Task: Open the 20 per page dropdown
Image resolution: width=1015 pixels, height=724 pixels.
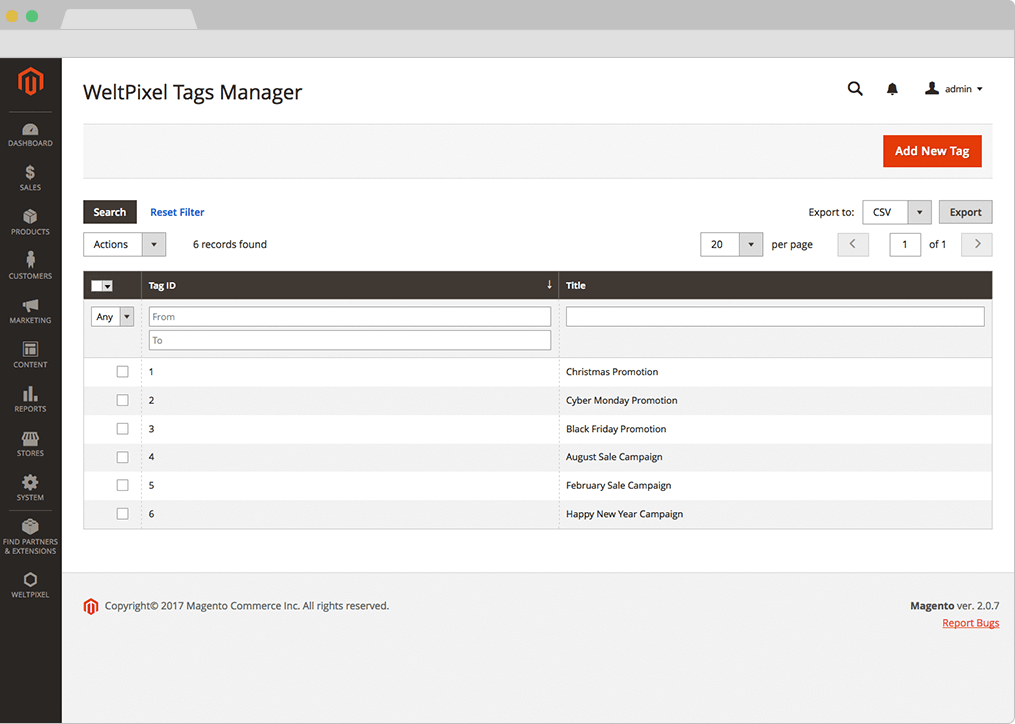Action: click(x=731, y=245)
